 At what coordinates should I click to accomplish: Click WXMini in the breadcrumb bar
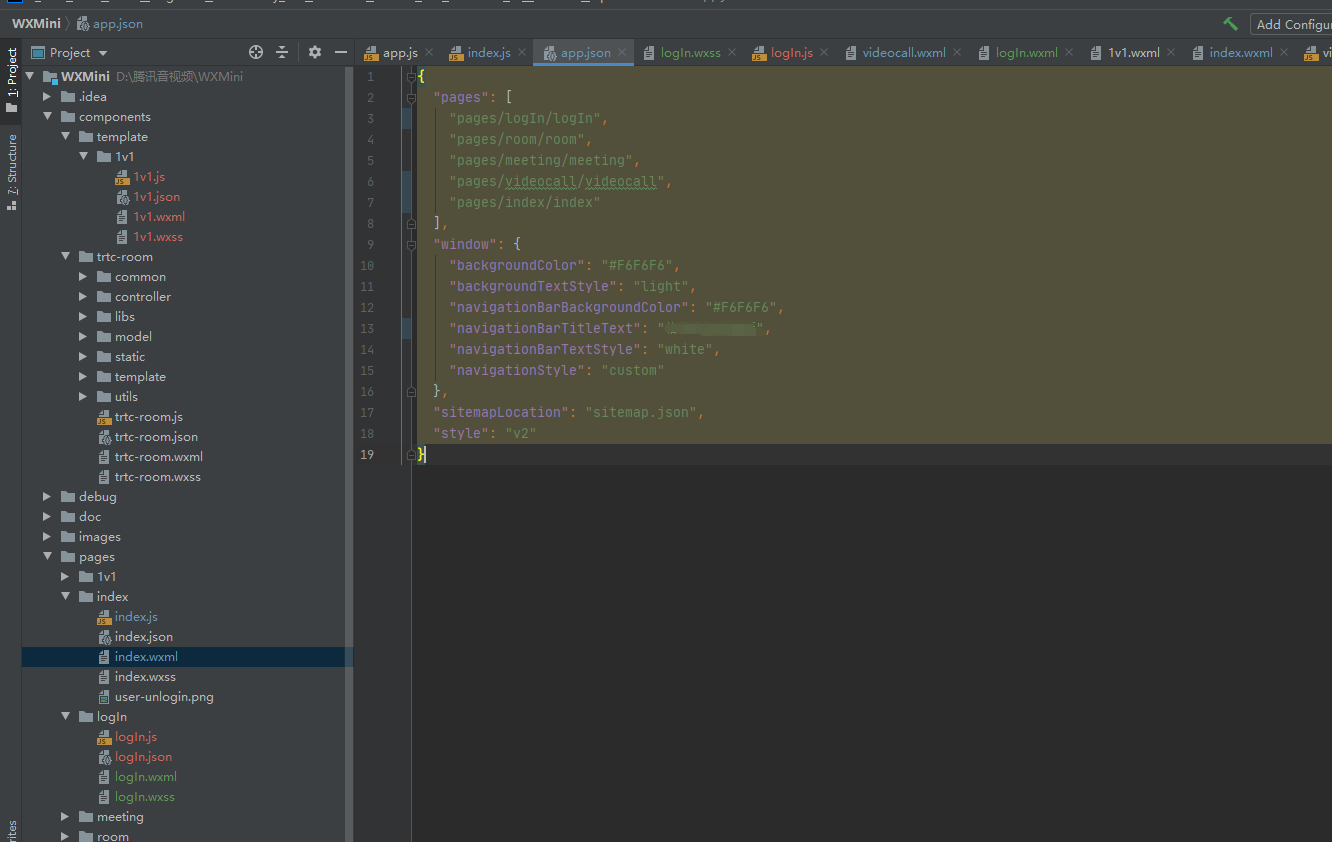pos(36,24)
